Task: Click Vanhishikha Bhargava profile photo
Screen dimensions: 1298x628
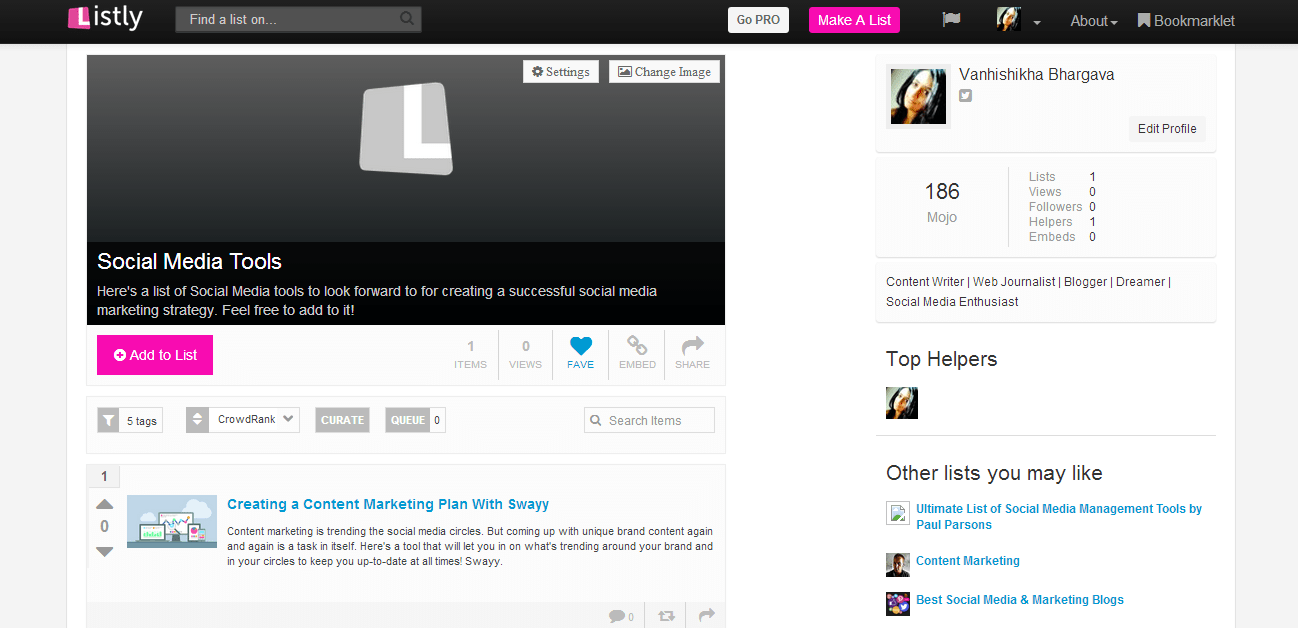Action: click(x=918, y=96)
